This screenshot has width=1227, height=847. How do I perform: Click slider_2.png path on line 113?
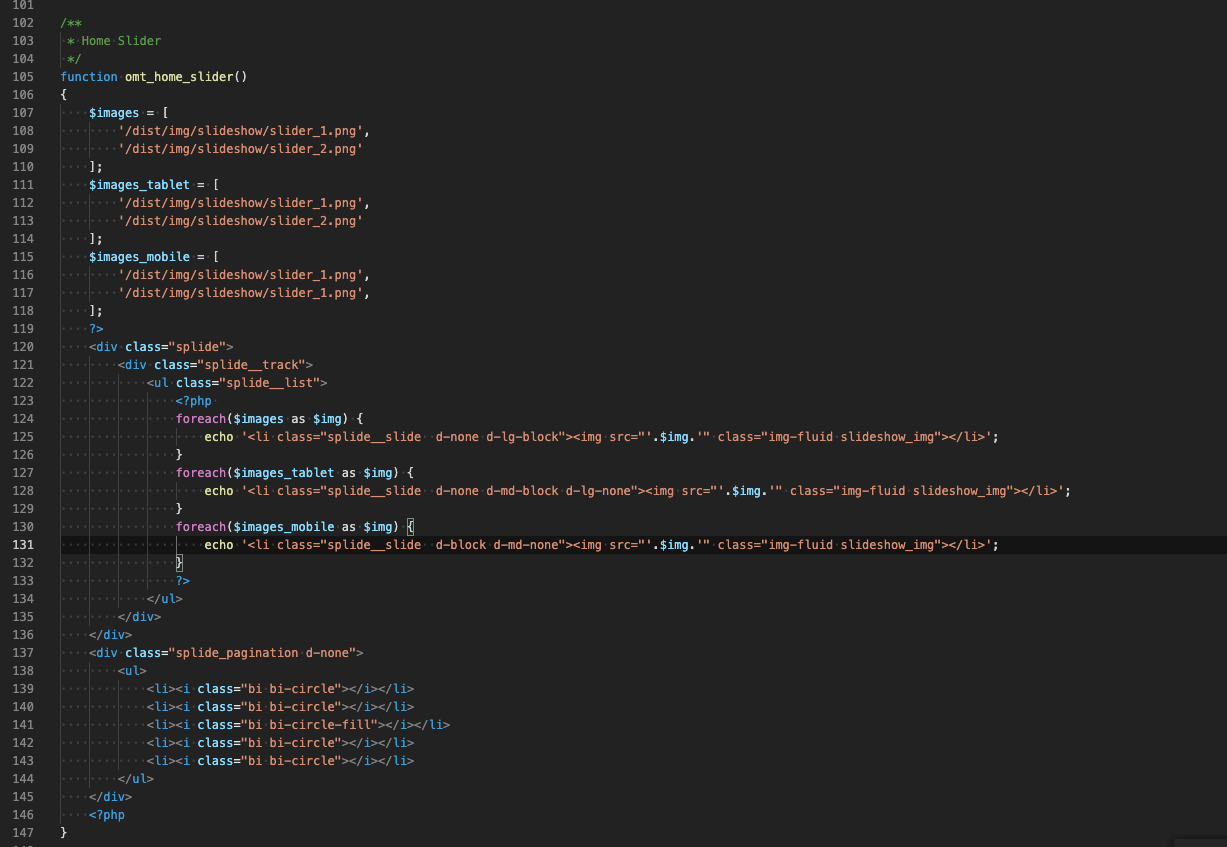point(240,221)
